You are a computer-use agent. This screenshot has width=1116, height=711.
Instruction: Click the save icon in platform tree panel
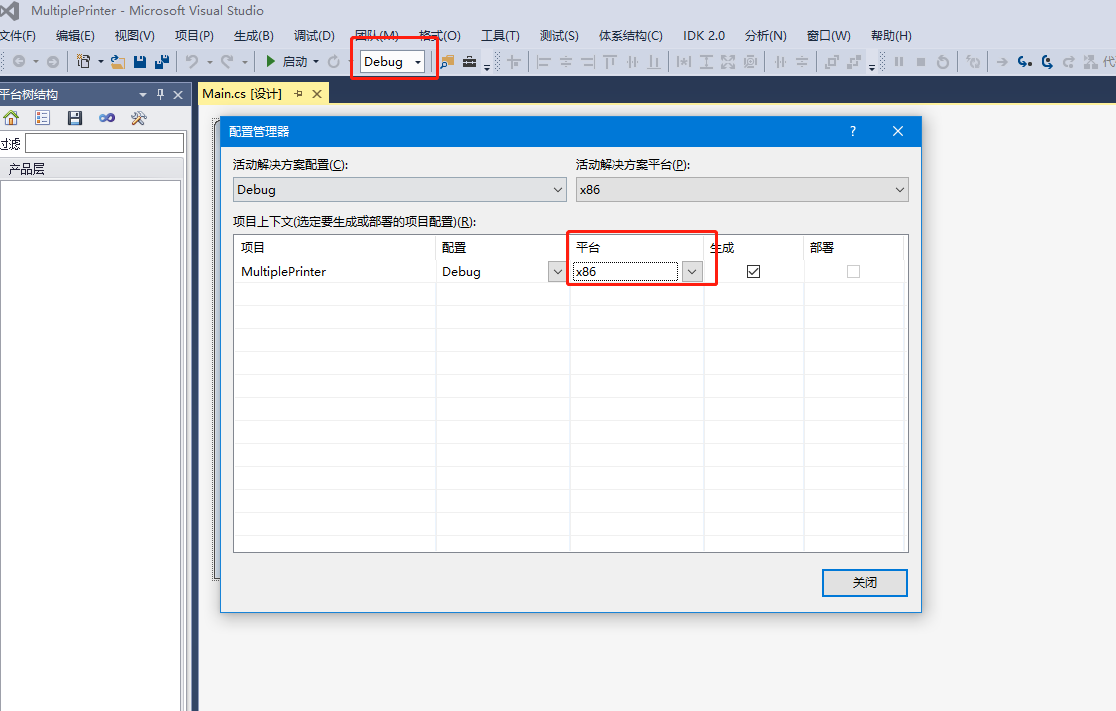[75, 118]
